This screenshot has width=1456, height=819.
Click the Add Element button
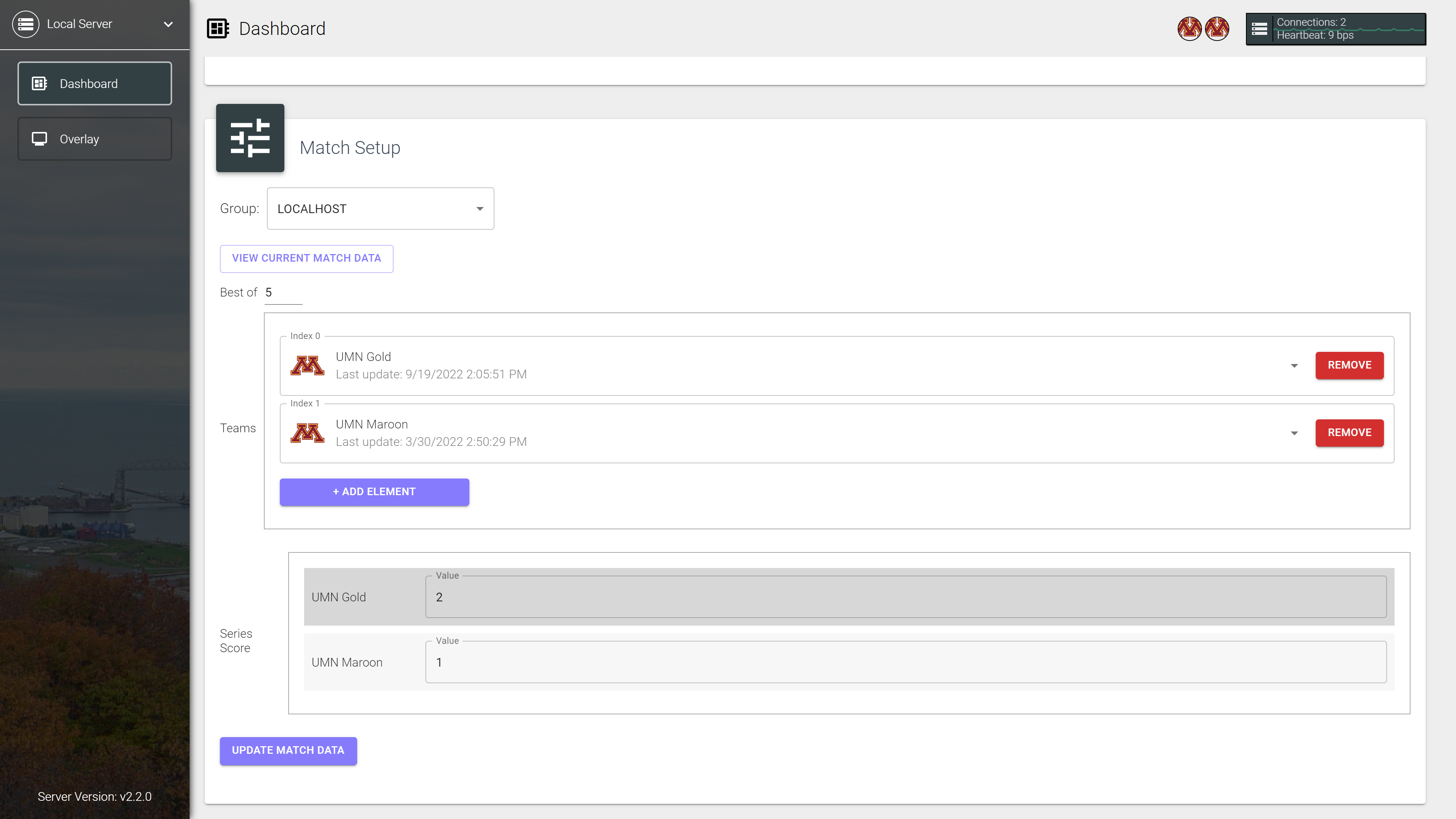click(374, 492)
